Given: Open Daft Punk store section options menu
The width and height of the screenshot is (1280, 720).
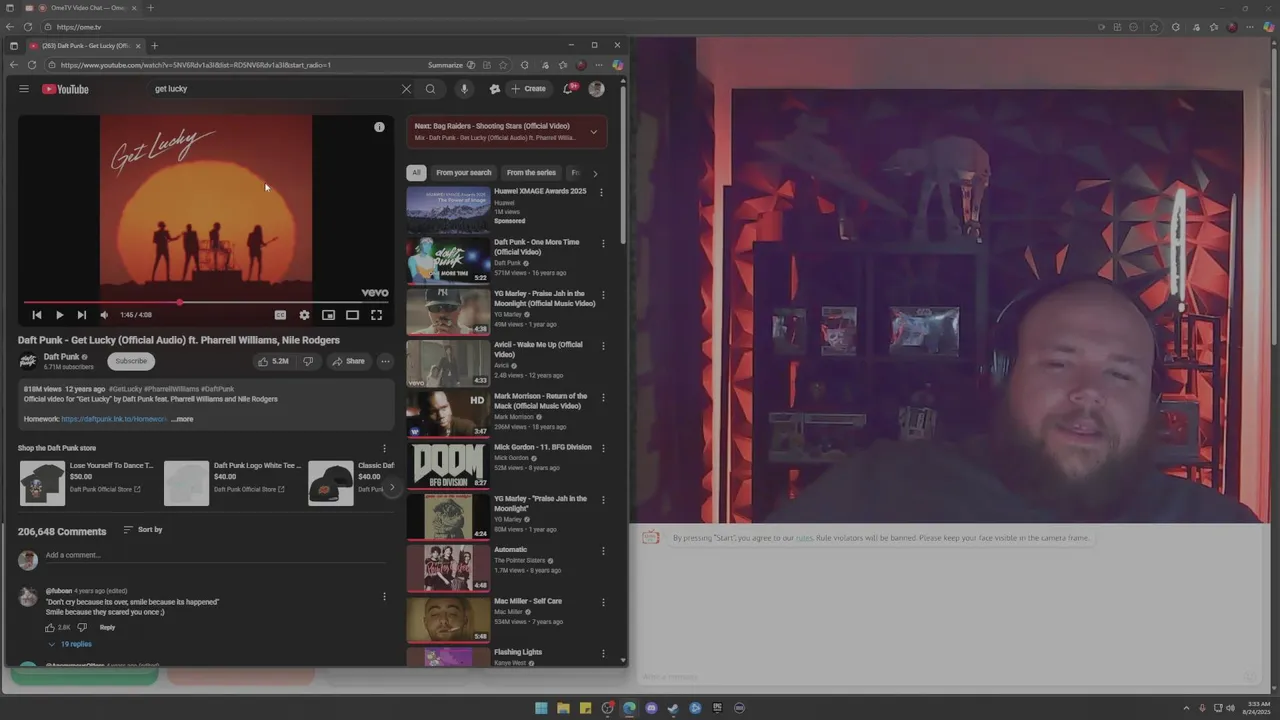Looking at the screenshot, I should (384, 448).
